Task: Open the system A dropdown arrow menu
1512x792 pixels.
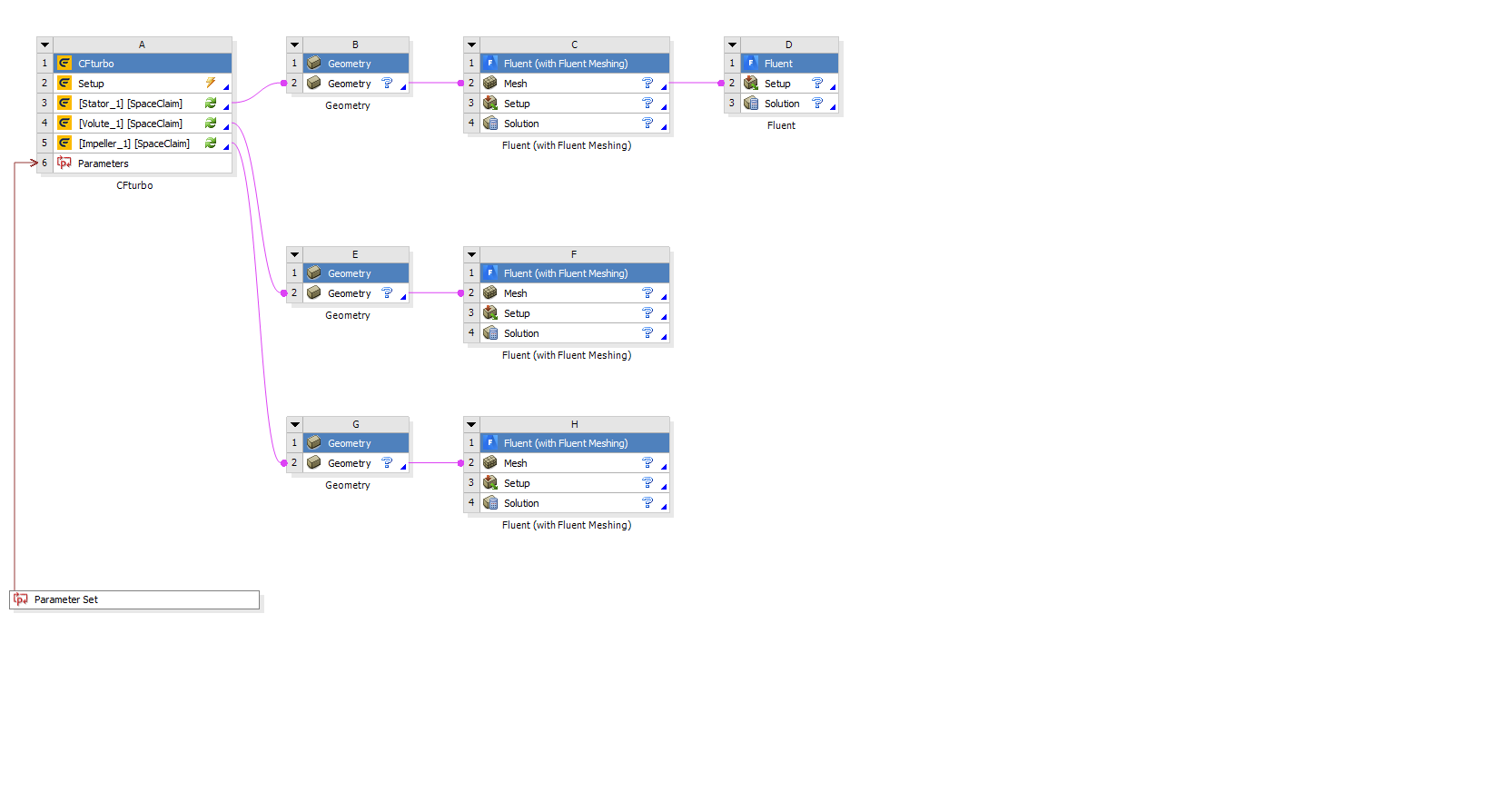Action: [x=44, y=45]
